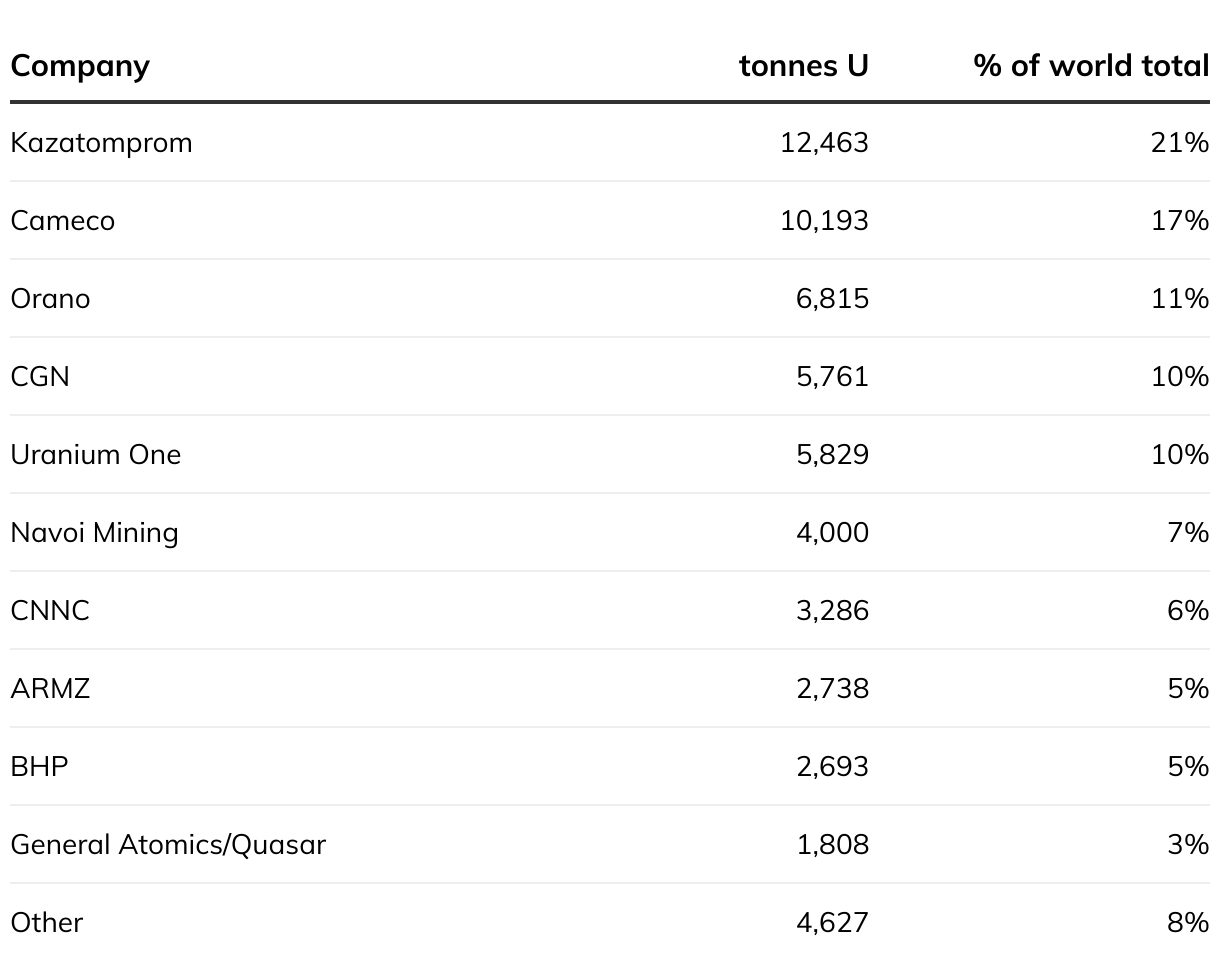Select the CNNC company name

[50, 611]
